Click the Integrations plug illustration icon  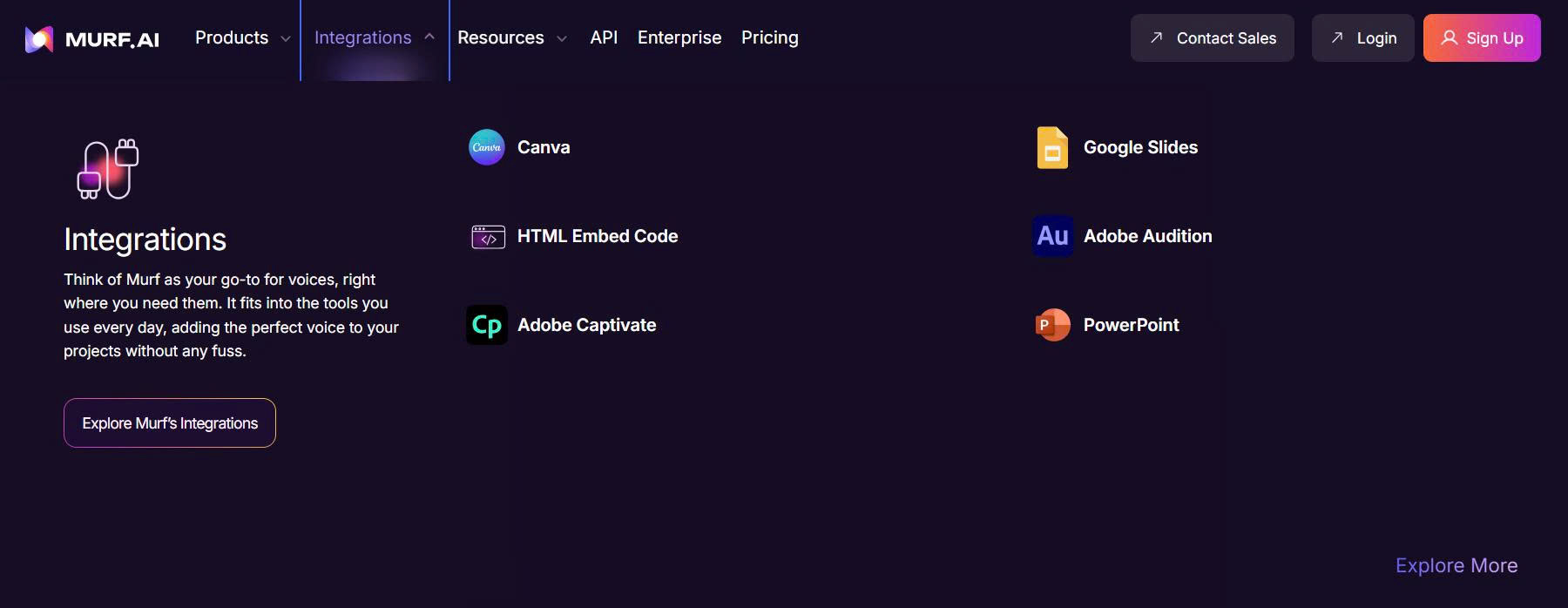point(108,169)
